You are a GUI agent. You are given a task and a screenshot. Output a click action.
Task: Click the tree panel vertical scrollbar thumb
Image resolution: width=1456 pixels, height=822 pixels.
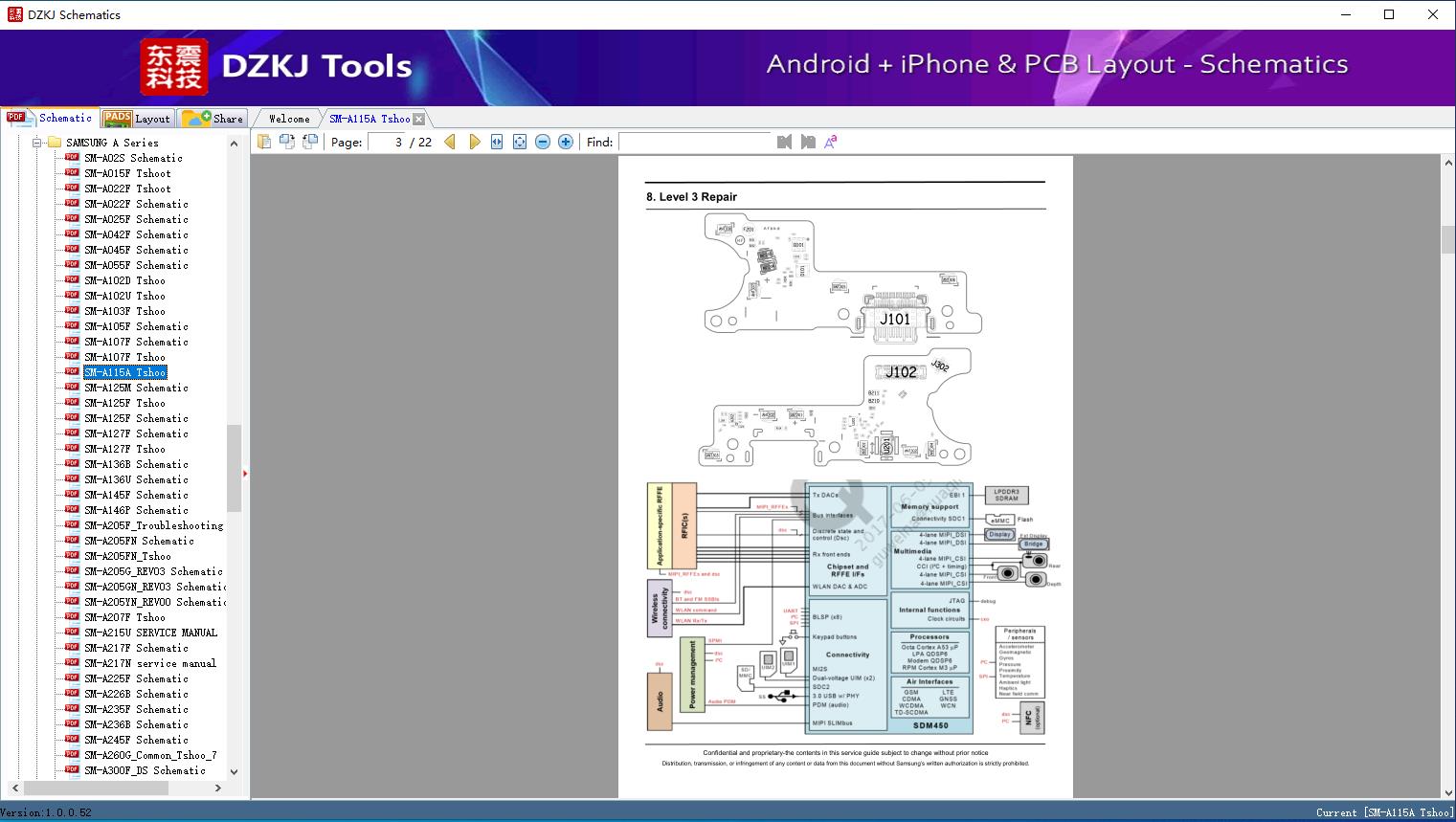[234, 469]
